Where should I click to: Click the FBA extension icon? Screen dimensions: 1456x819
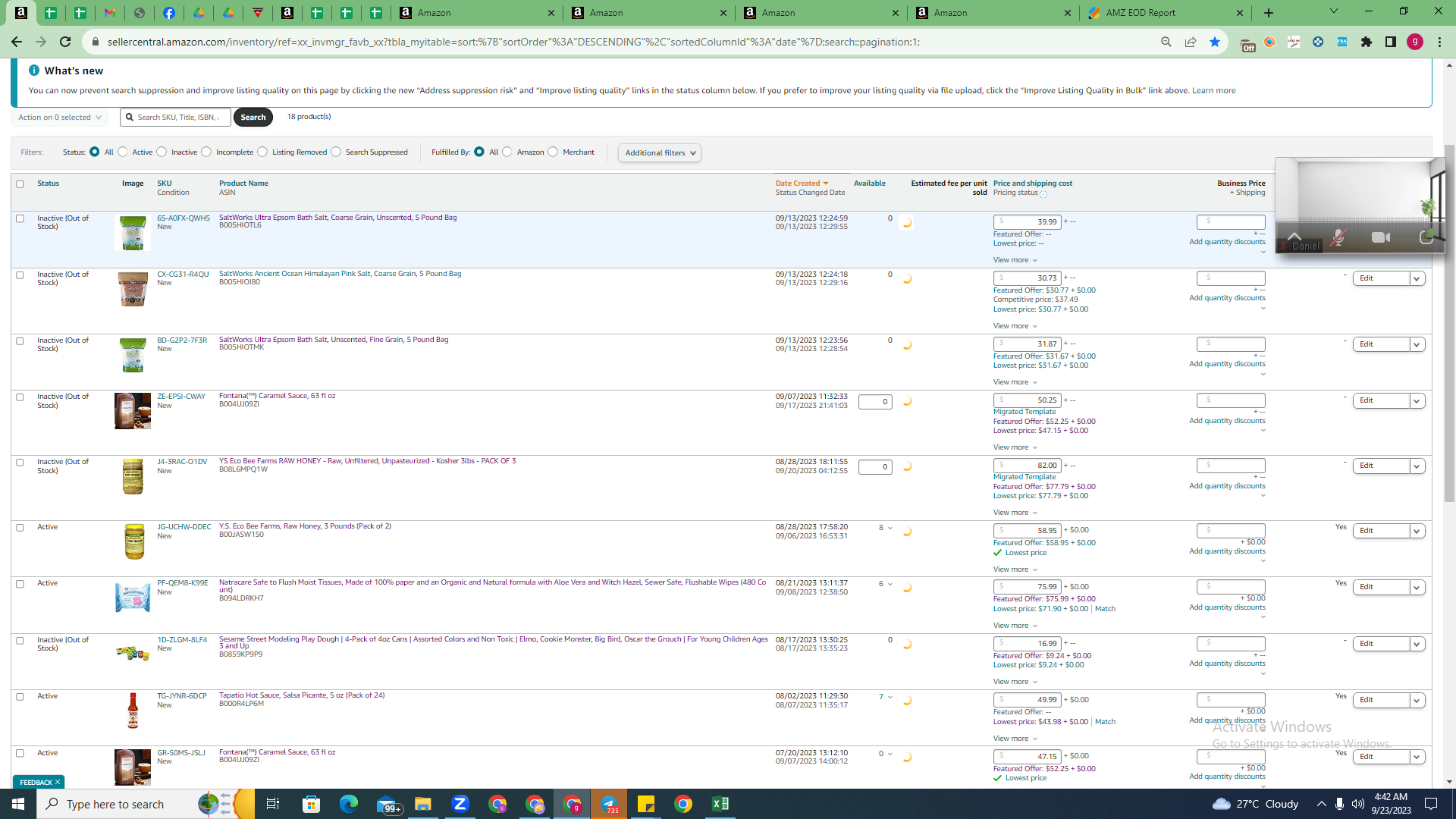(1342, 42)
